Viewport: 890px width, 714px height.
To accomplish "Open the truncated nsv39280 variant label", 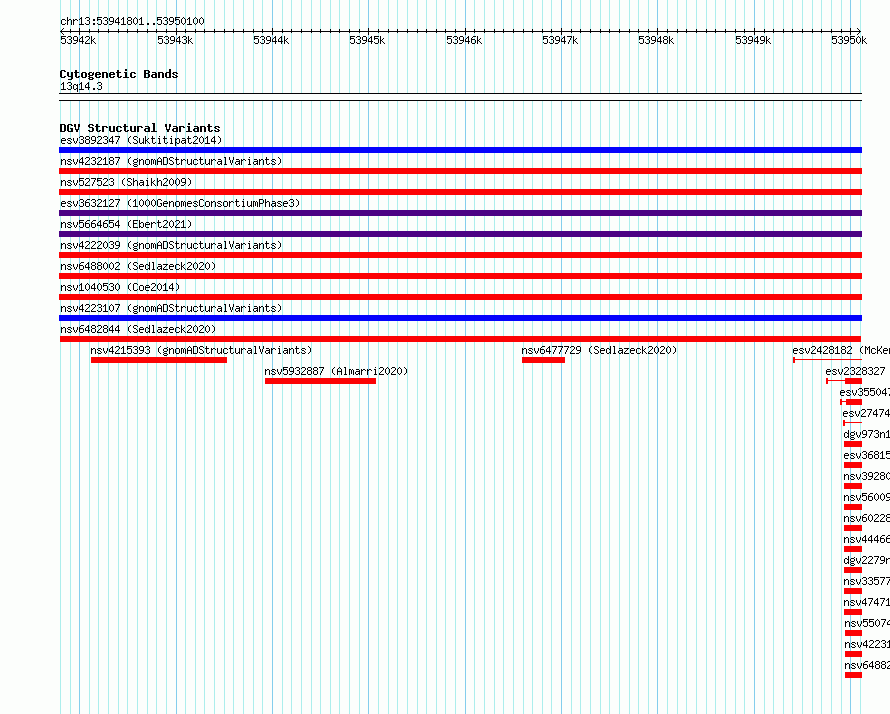I will 866,476.
